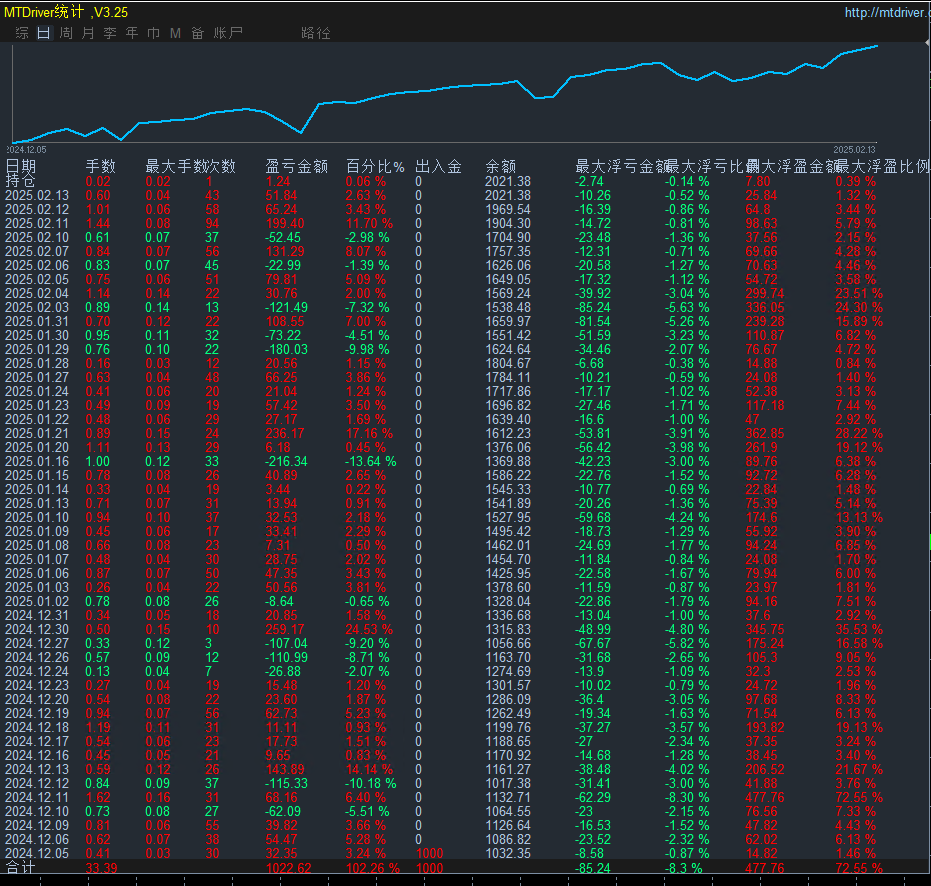The height and width of the screenshot is (886, 931).
Task: Select the 2025.02.11 date row
Action: point(466,223)
